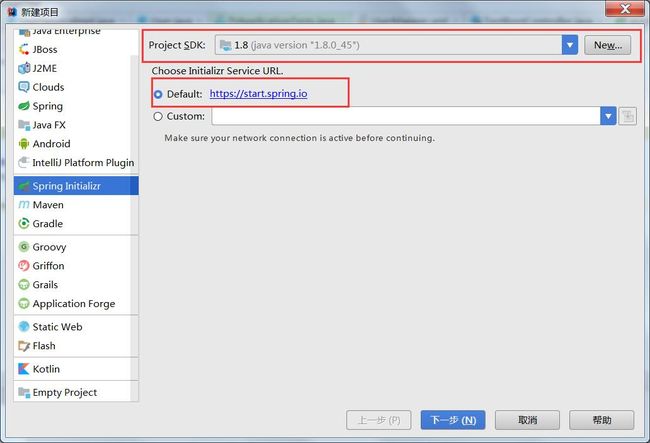Click the Spring Initializr icon
The height and width of the screenshot is (443, 650).
[x=24, y=186]
